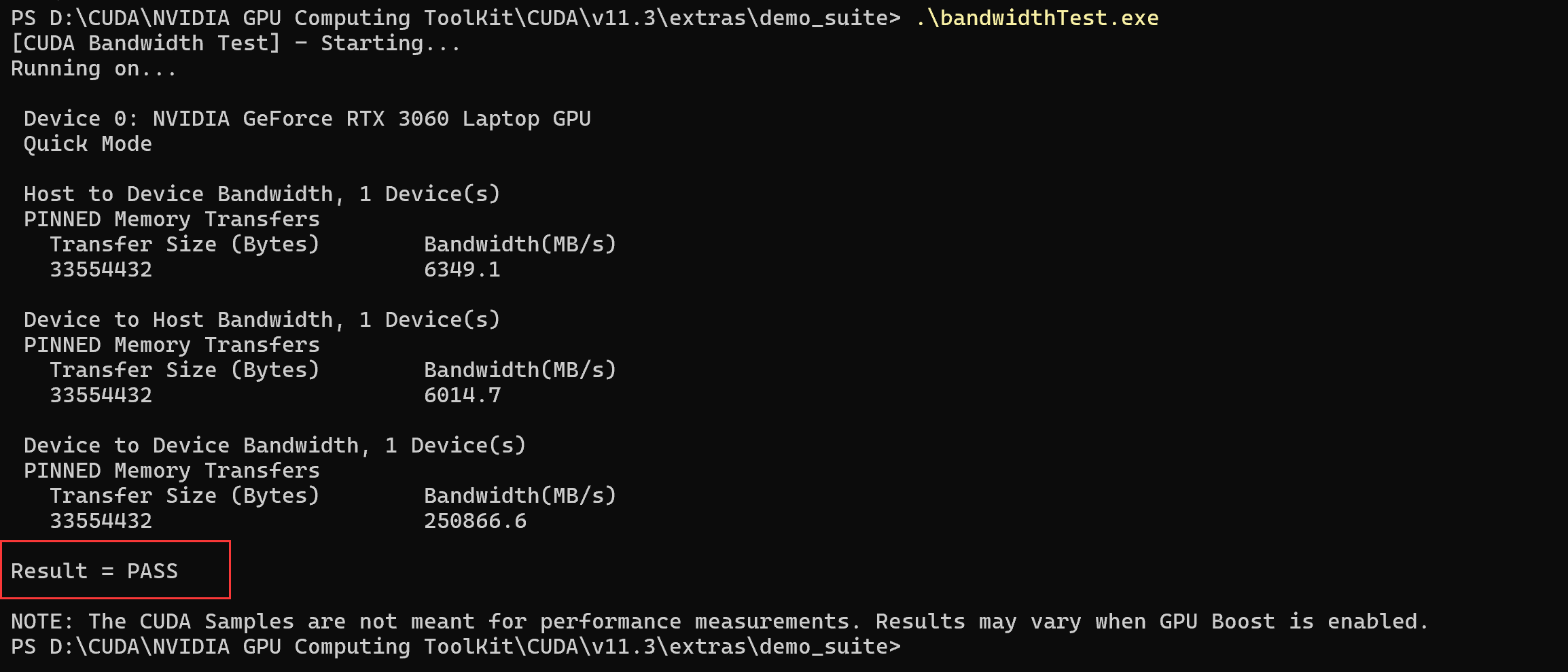
Task: Click the NOTE line about CUDA Samples
Action: (719, 622)
